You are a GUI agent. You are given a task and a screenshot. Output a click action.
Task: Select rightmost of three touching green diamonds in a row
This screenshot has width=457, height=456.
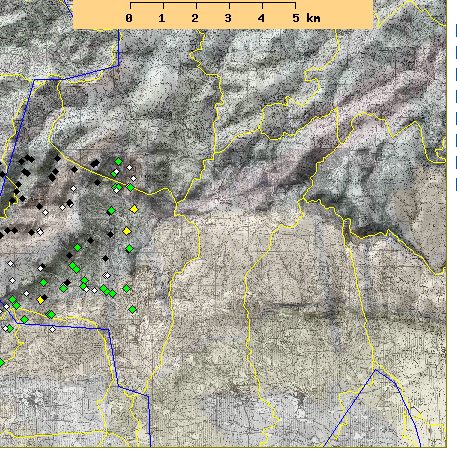pos(113,294)
